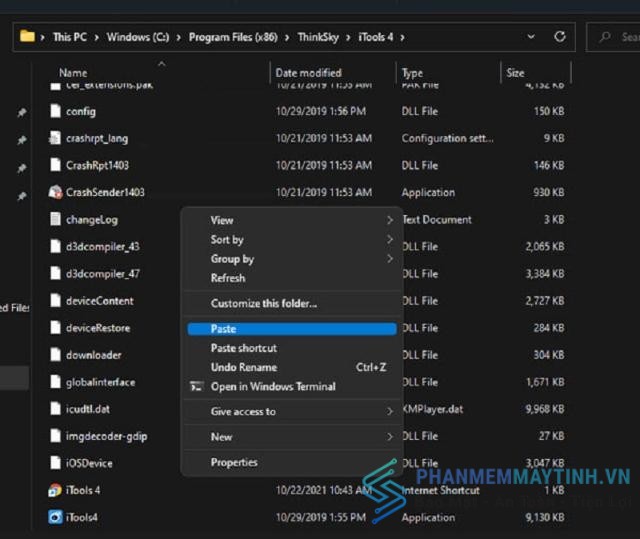Screen dimensions: 640x539
Task: Select the iTools 4 internet shortcut icon
Action: tap(55, 490)
